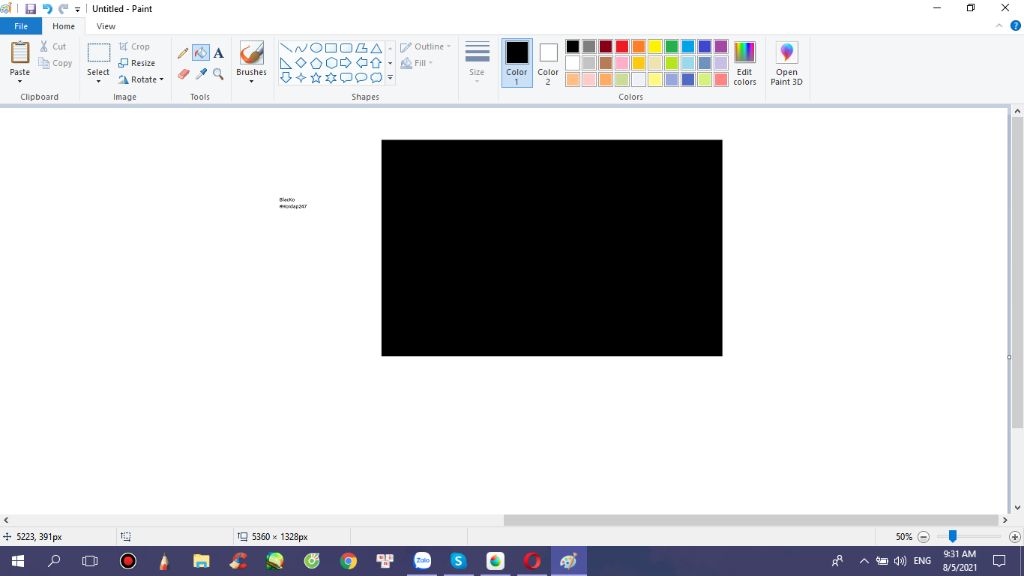Screen dimensions: 1024x576
Task: Choose the Rounded rectangular callout shape
Action: point(346,78)
